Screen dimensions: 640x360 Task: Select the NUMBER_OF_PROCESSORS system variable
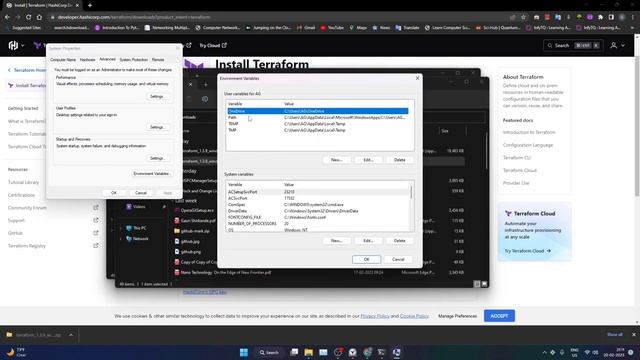point(318,224)
